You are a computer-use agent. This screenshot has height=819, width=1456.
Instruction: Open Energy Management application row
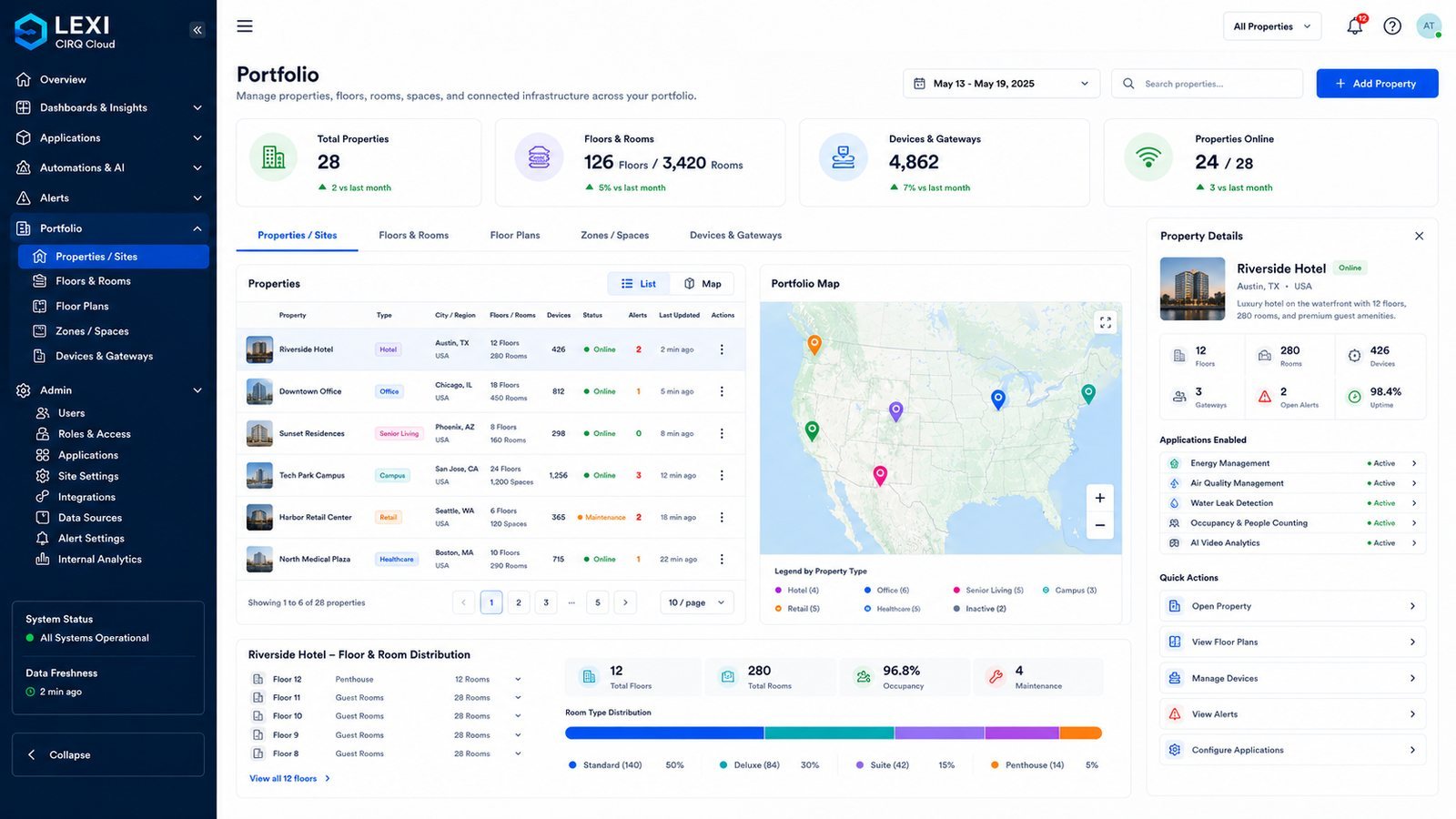[x=1292, y=463]
